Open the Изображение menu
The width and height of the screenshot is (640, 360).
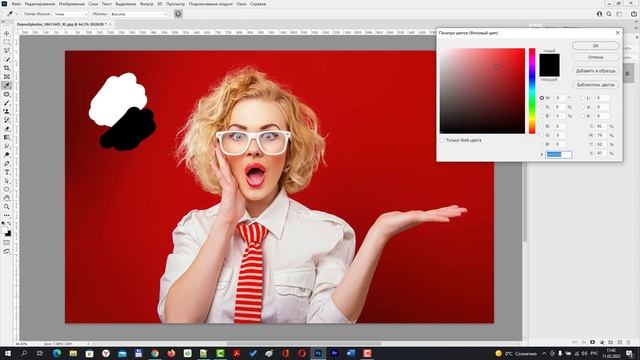(71, 4)
